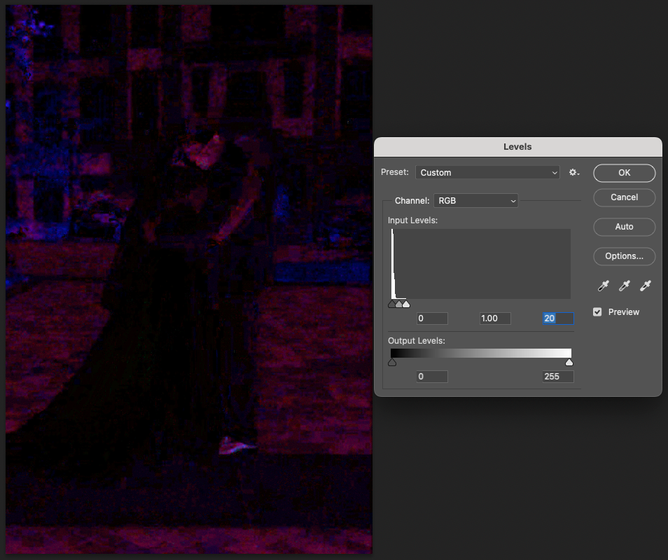Click the Auto button
The image size is (668, 560).
pyautogui.click(x=624, y=227)
